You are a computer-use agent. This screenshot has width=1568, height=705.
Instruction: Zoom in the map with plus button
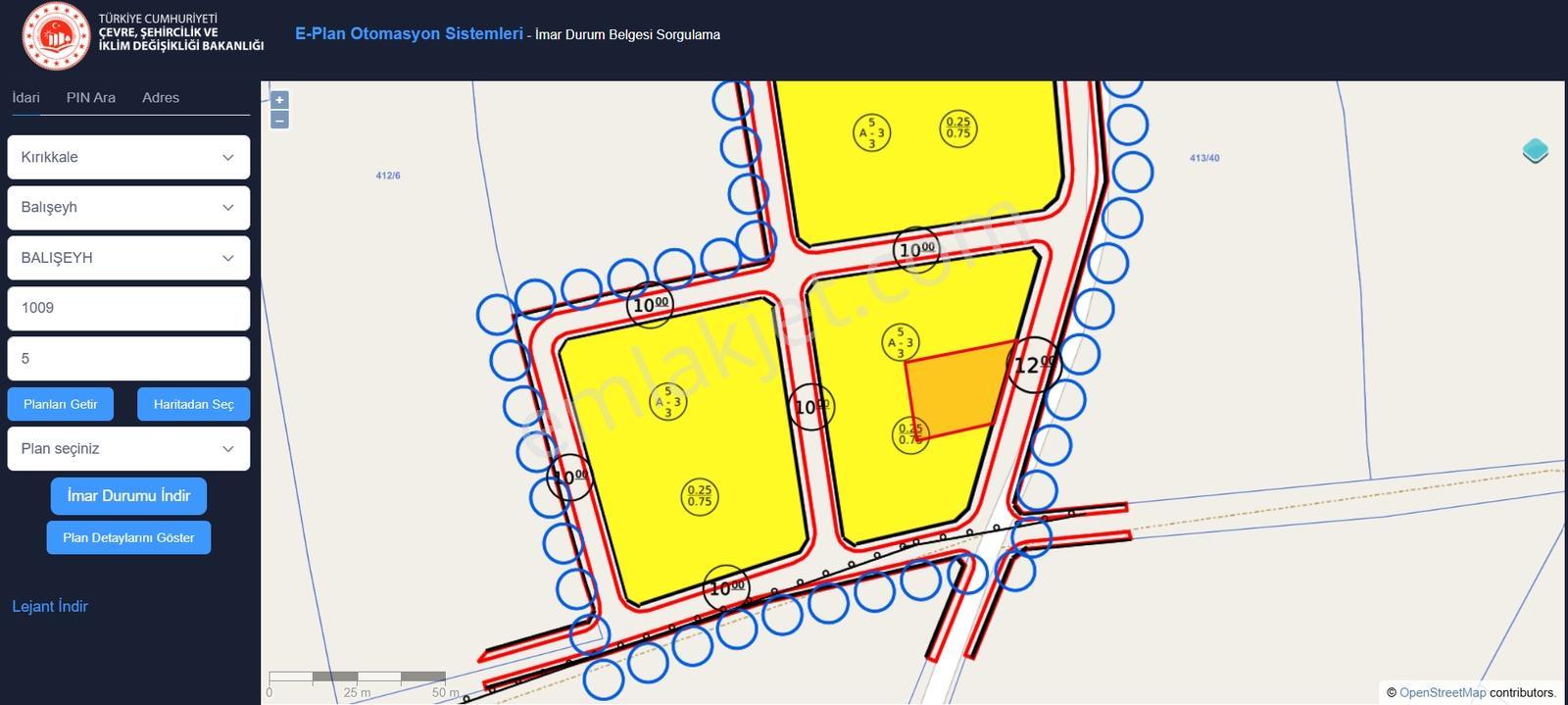tap(279, 100)
